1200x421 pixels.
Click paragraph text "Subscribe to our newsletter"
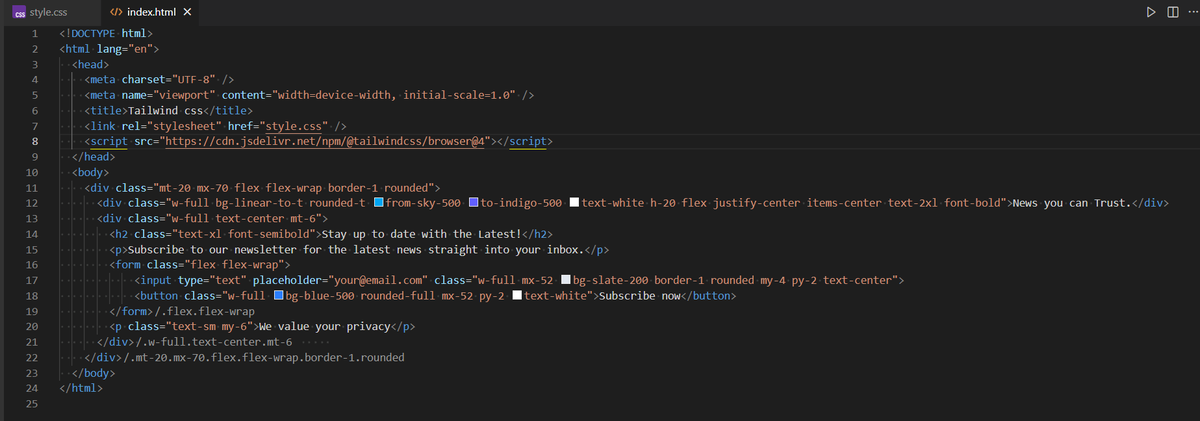pos(213,250)
